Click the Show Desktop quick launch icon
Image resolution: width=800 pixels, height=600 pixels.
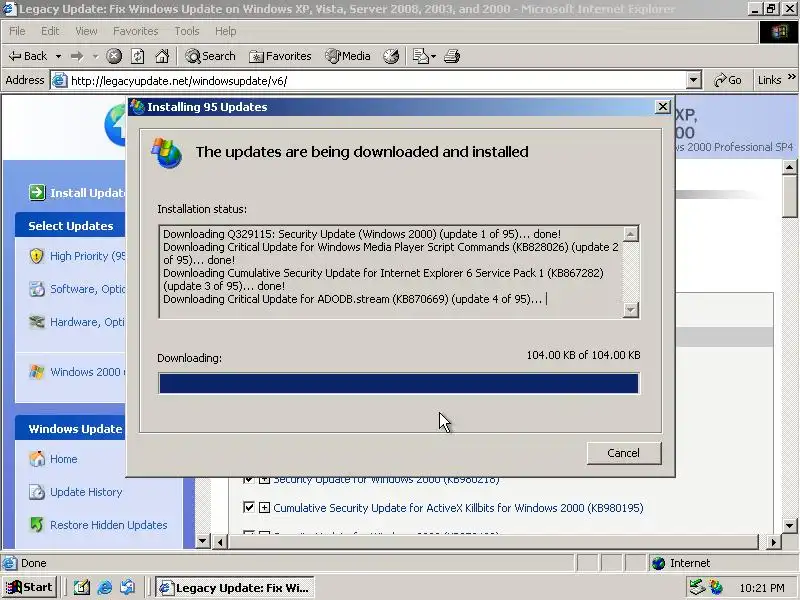click(82, 588)
